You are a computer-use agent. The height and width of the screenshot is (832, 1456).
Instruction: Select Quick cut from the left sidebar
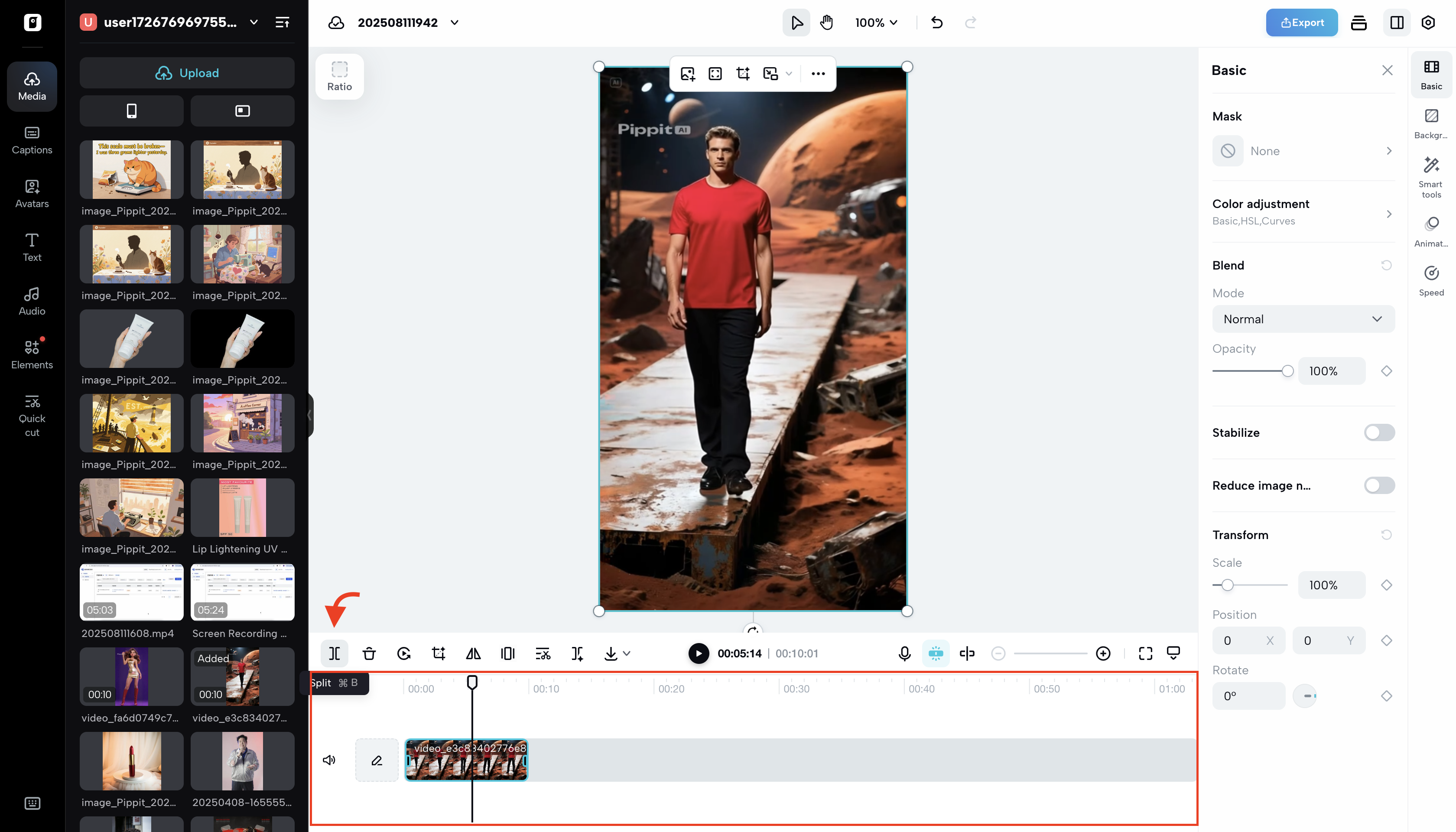(32, 416)
